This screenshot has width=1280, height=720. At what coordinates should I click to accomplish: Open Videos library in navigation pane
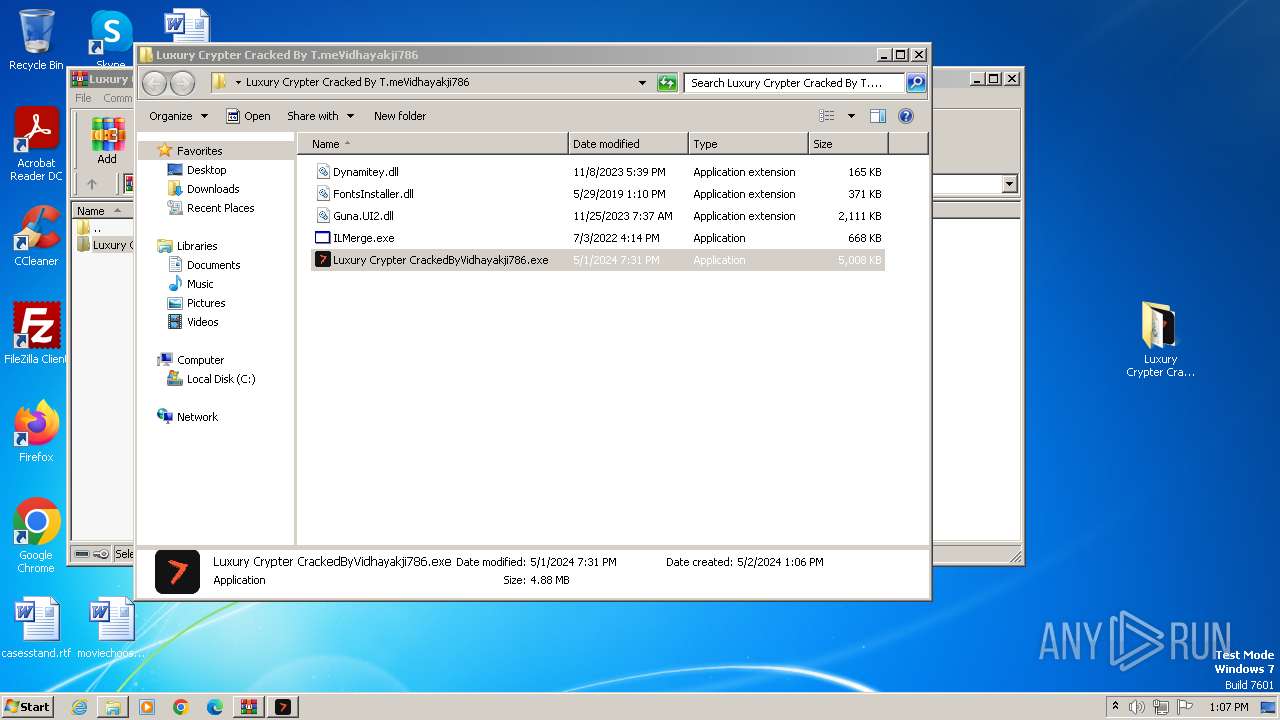[202, 322]
